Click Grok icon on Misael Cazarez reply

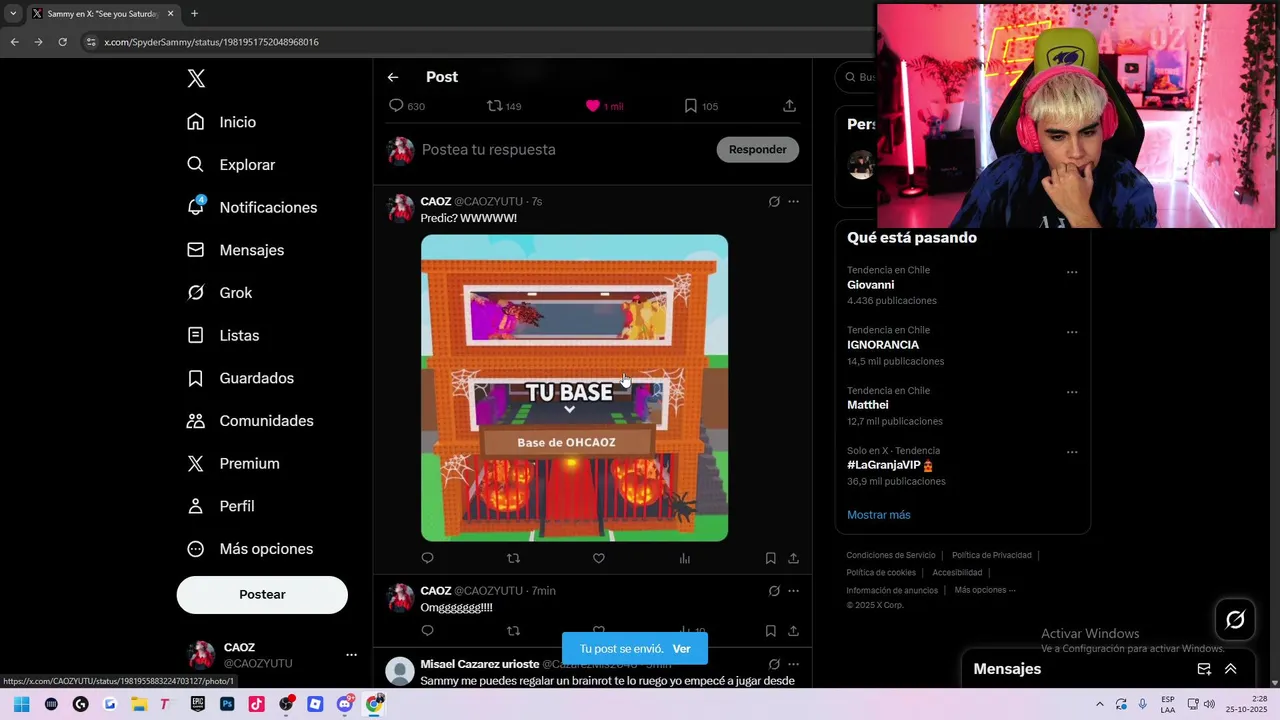coord(774,664)
